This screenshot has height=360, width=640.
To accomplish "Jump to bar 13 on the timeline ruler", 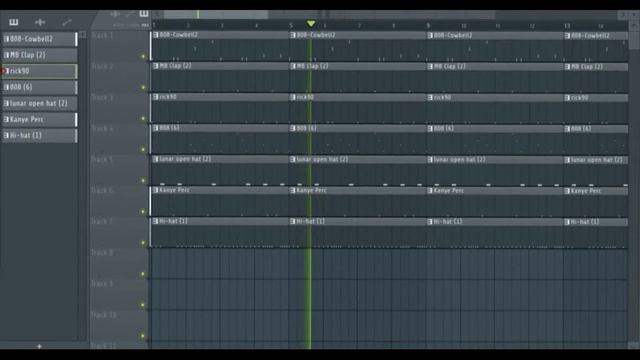I will (x=567, y=26).
